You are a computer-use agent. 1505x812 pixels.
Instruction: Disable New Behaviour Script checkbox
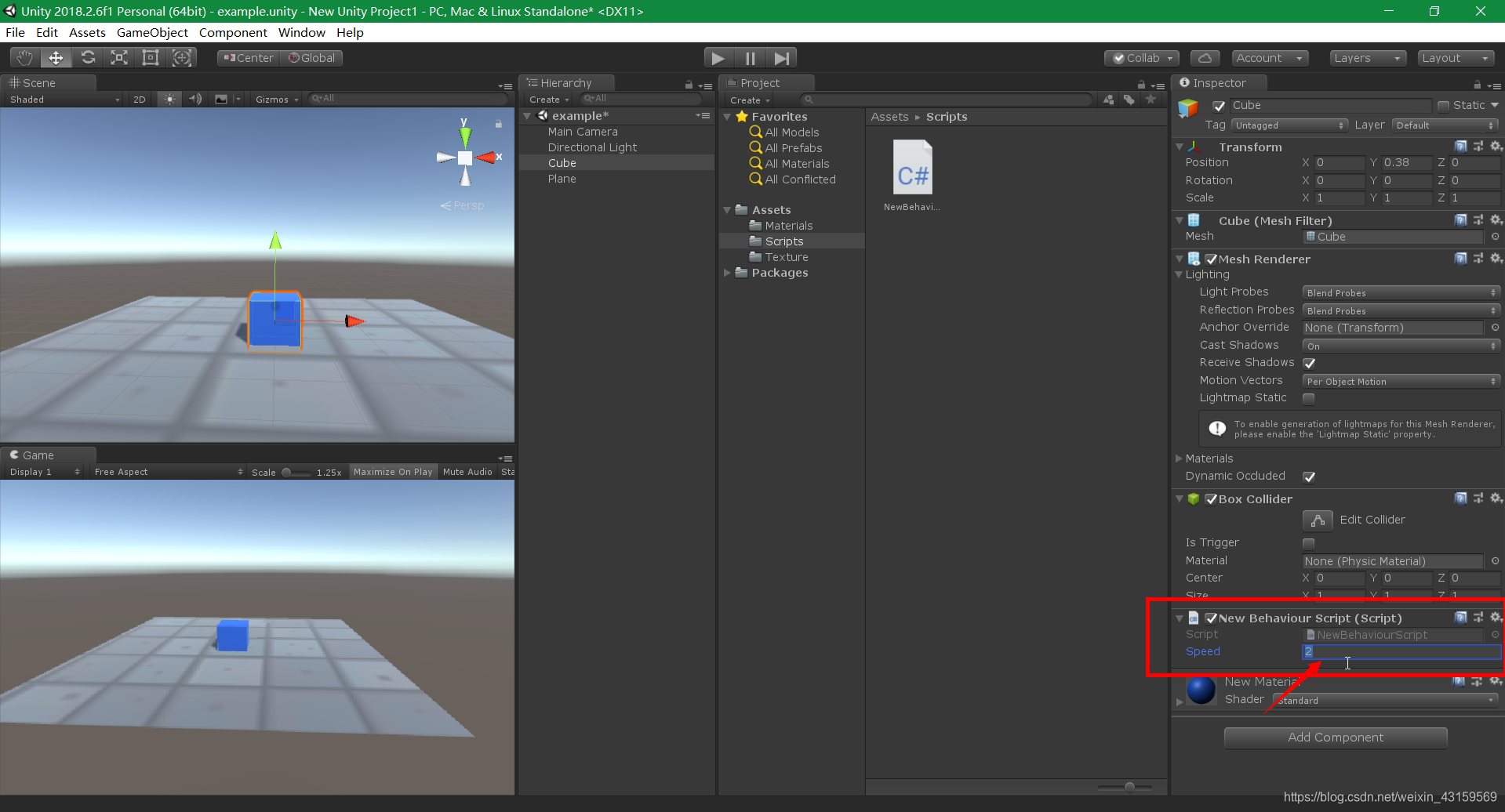pos(1211,618)
